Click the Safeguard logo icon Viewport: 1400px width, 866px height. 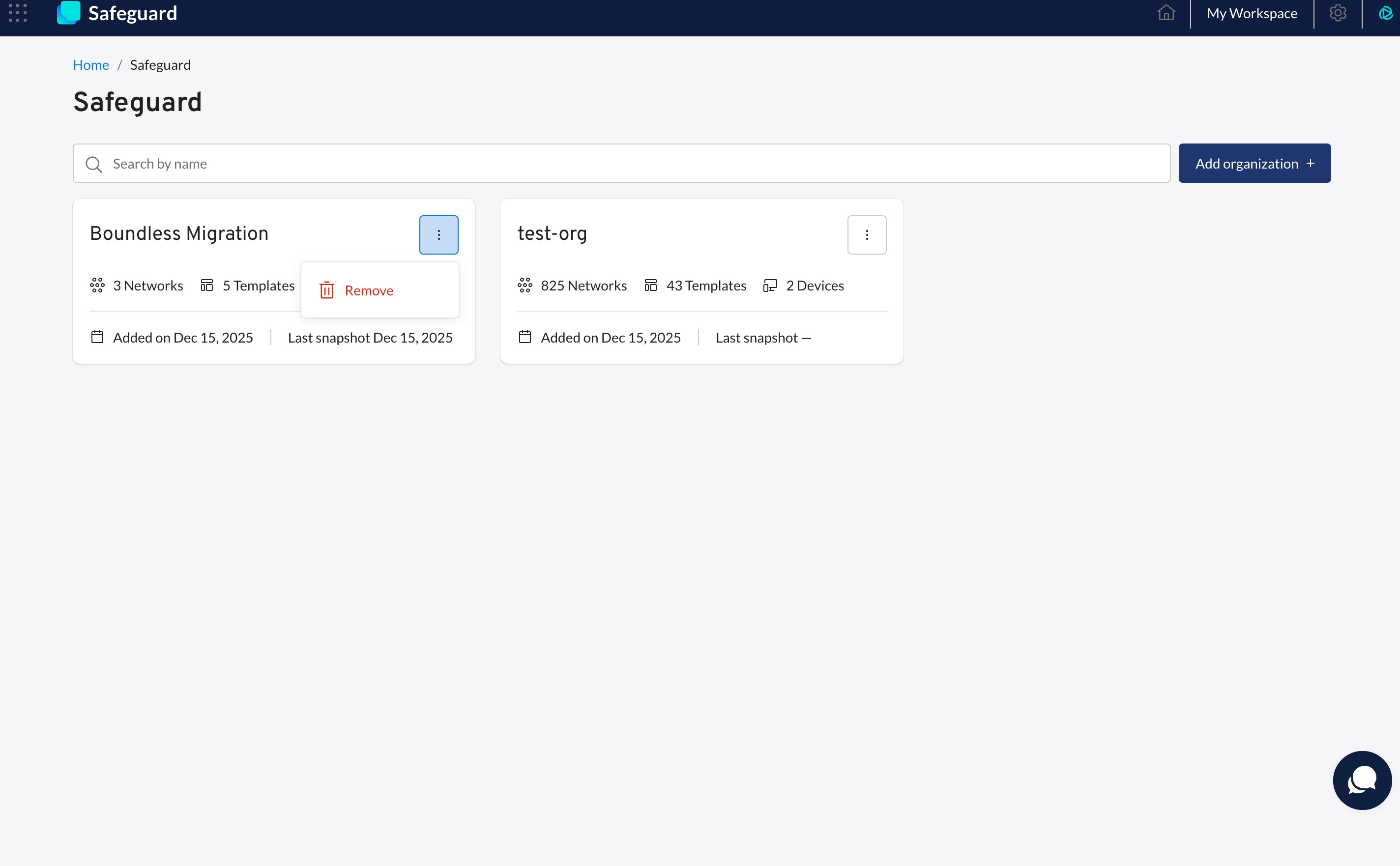pos(69,13)
